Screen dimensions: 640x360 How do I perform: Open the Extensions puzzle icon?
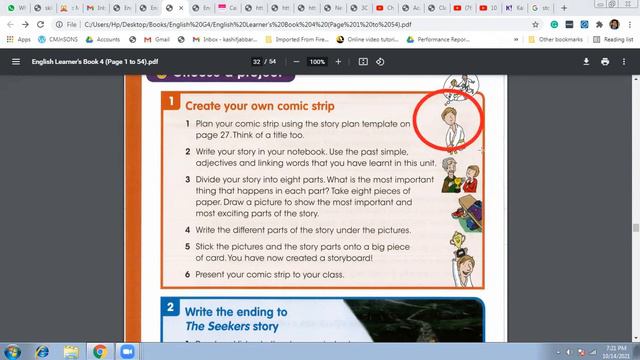599,24
